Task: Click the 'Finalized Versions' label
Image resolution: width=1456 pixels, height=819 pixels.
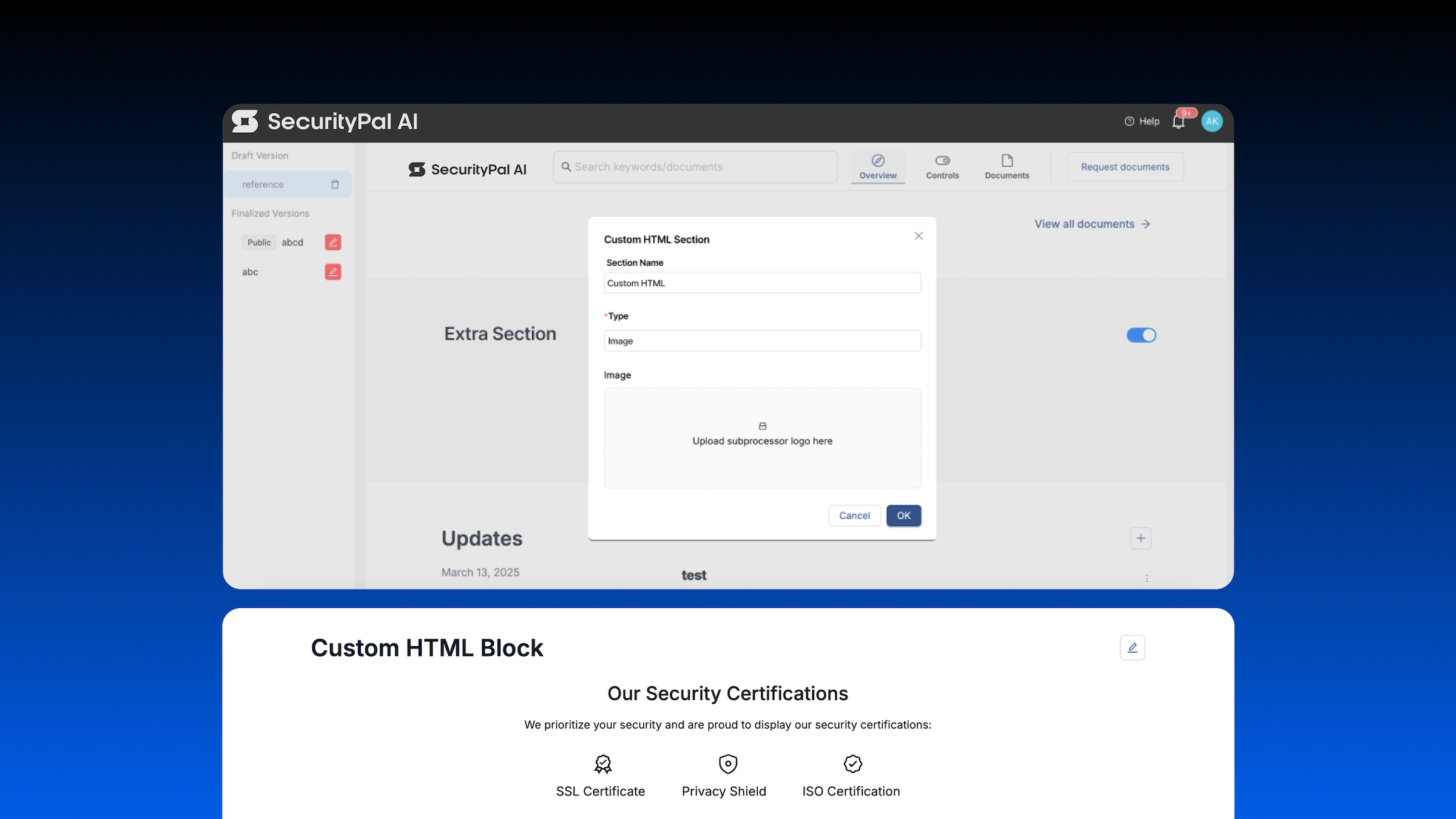Action: (270, 214)
